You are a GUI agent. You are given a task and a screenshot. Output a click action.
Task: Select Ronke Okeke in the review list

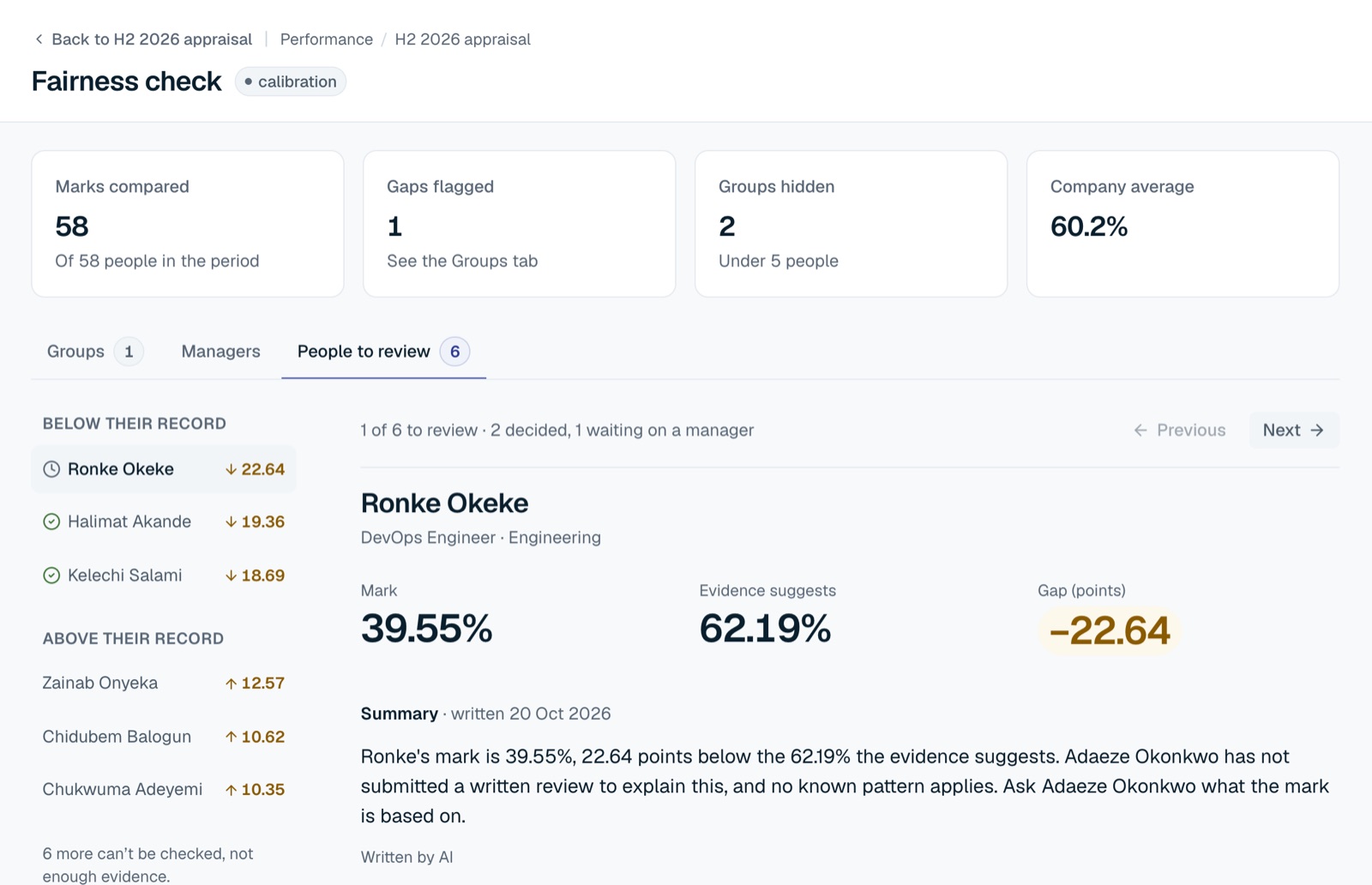(x=164, y=469)
